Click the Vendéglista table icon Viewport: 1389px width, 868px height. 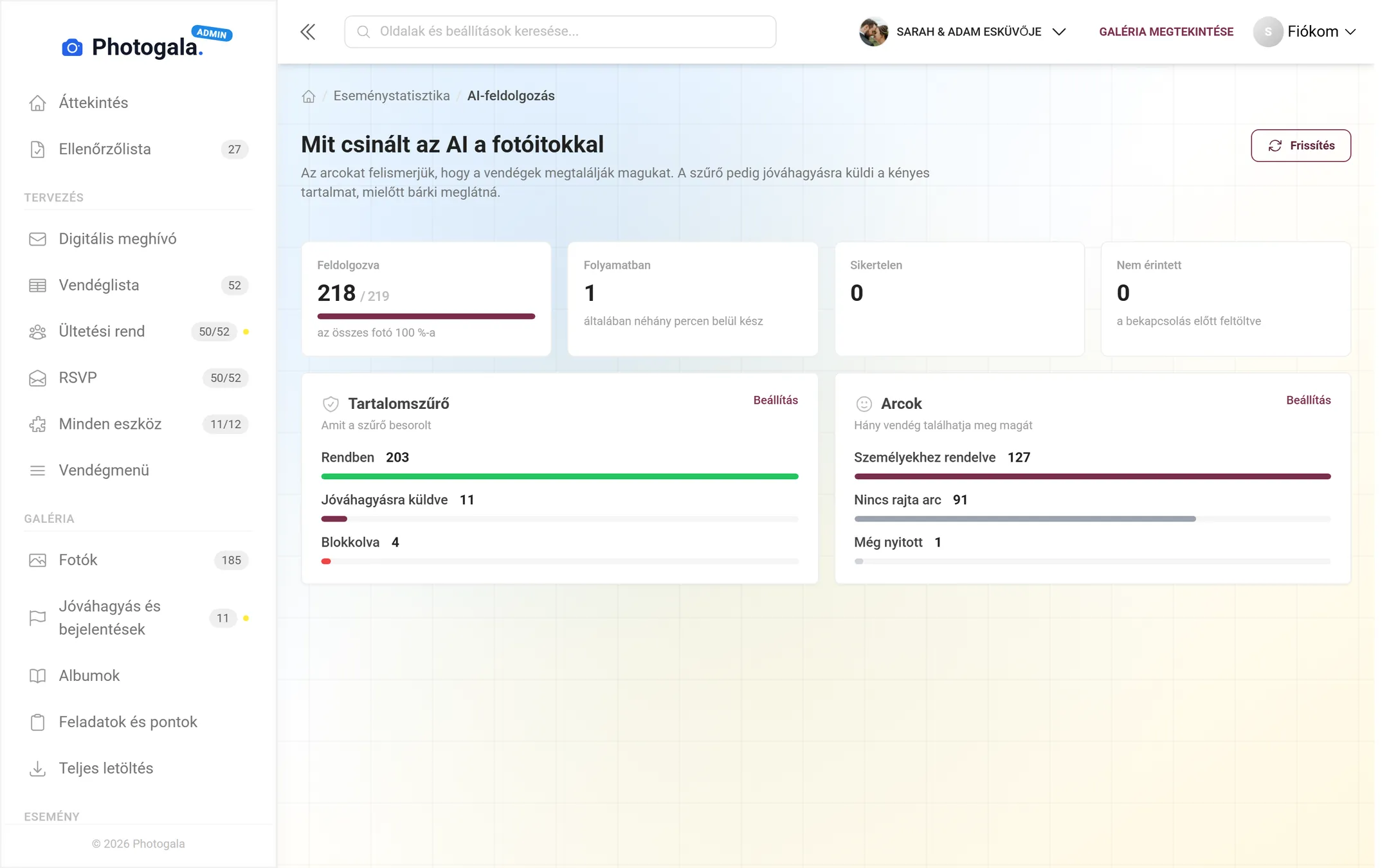pyautogui.click(x=37, y=285)
